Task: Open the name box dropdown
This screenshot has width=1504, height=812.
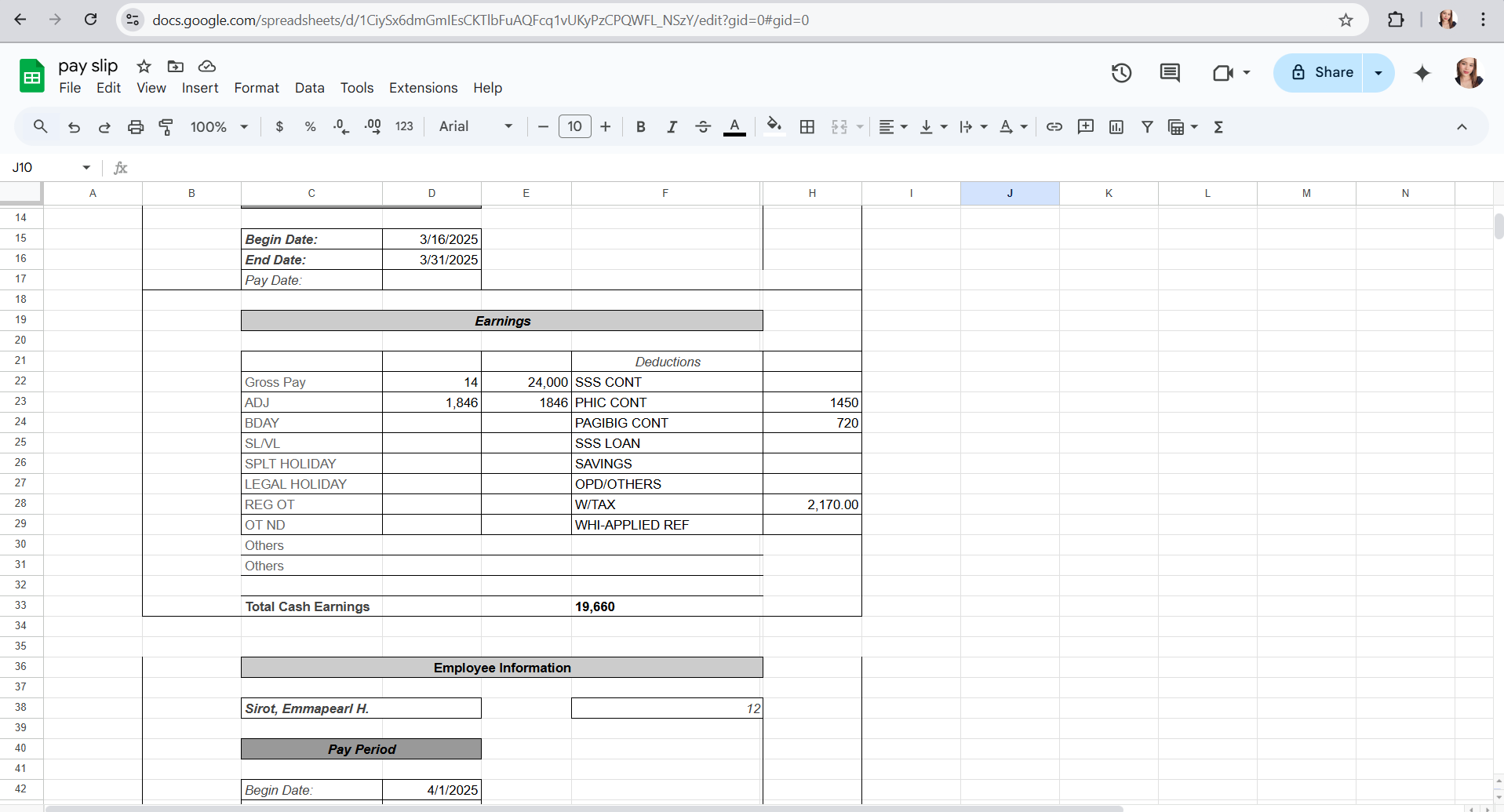Action: [86, 167]
